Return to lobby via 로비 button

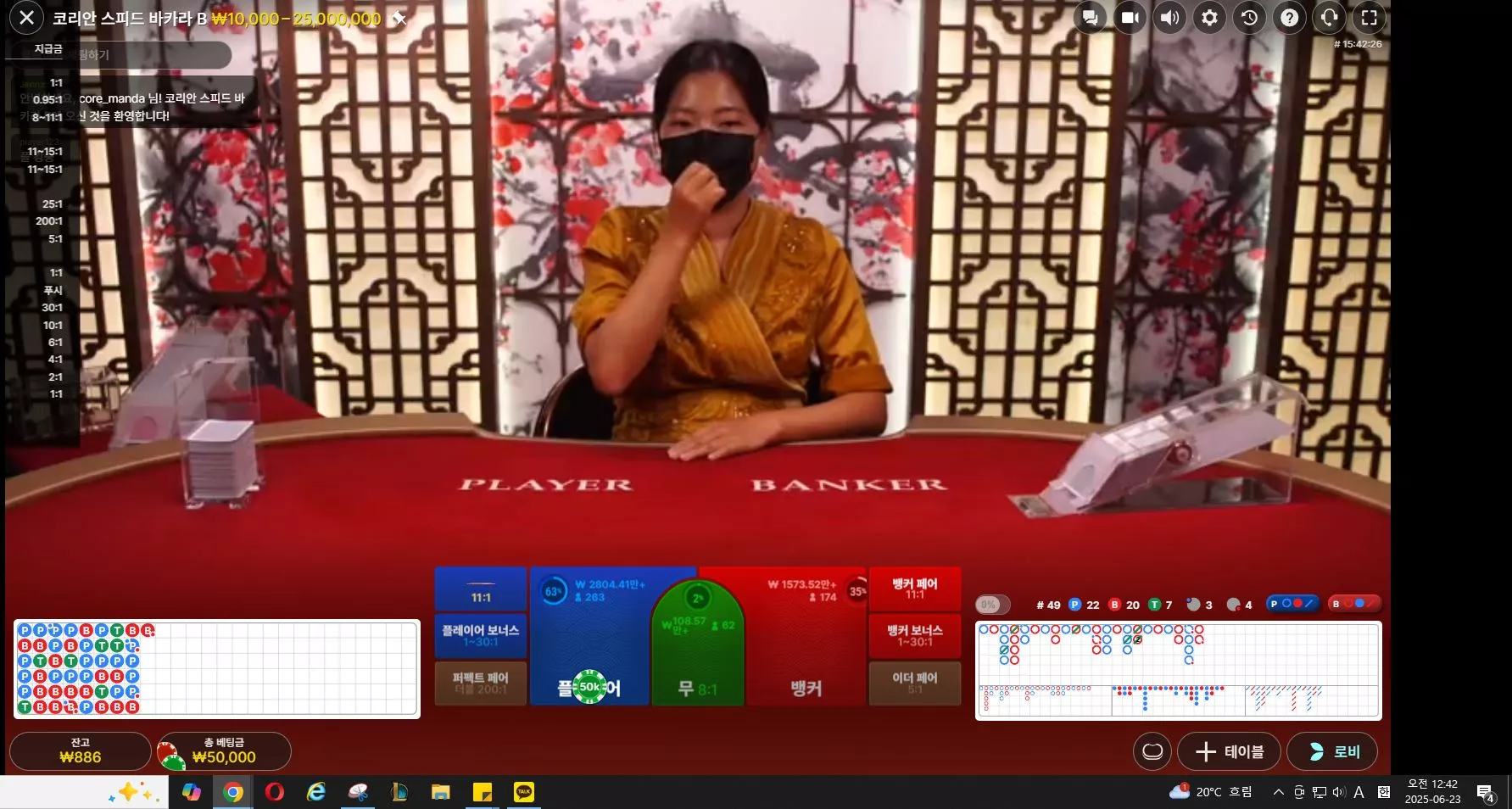coord(1332,751)
